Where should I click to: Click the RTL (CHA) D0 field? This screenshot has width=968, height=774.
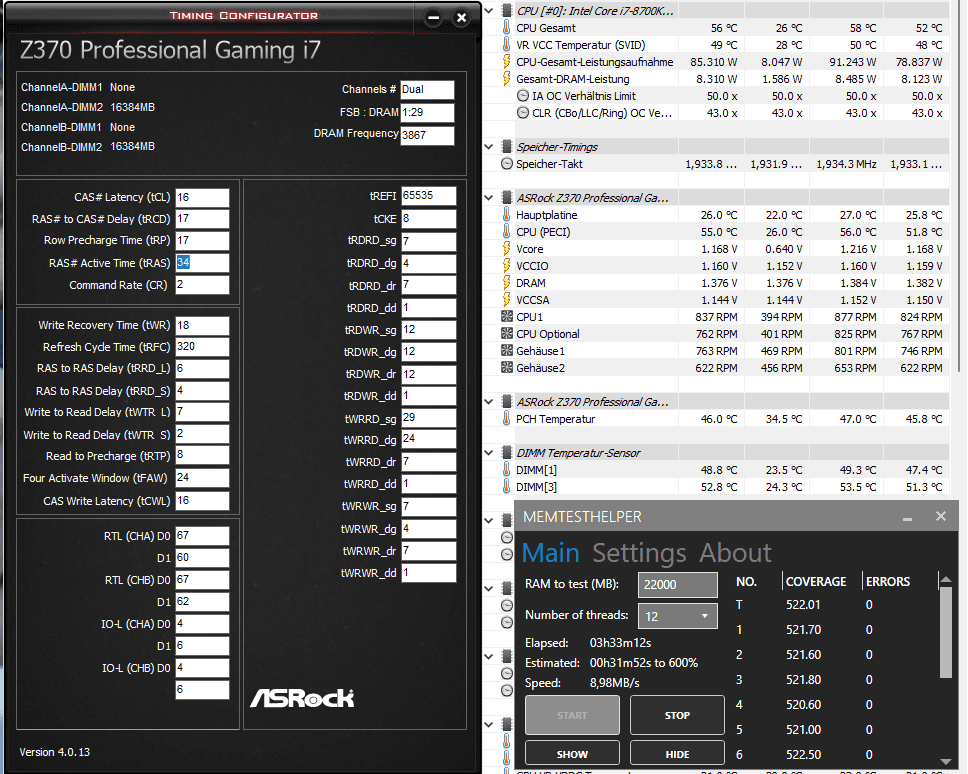(x=202, y=536)
